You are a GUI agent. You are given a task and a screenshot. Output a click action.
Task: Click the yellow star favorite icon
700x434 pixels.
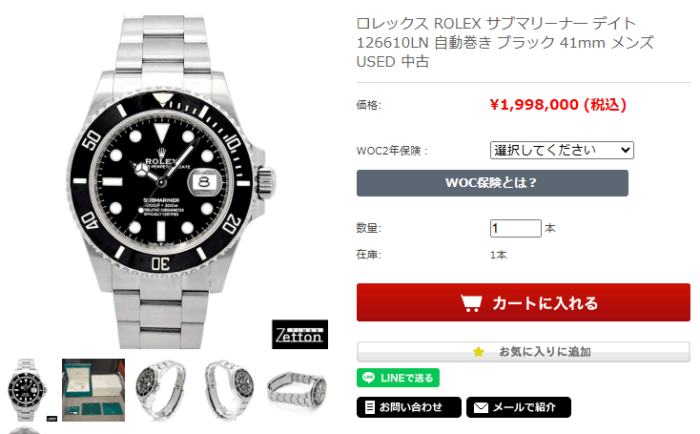point(479,352)
